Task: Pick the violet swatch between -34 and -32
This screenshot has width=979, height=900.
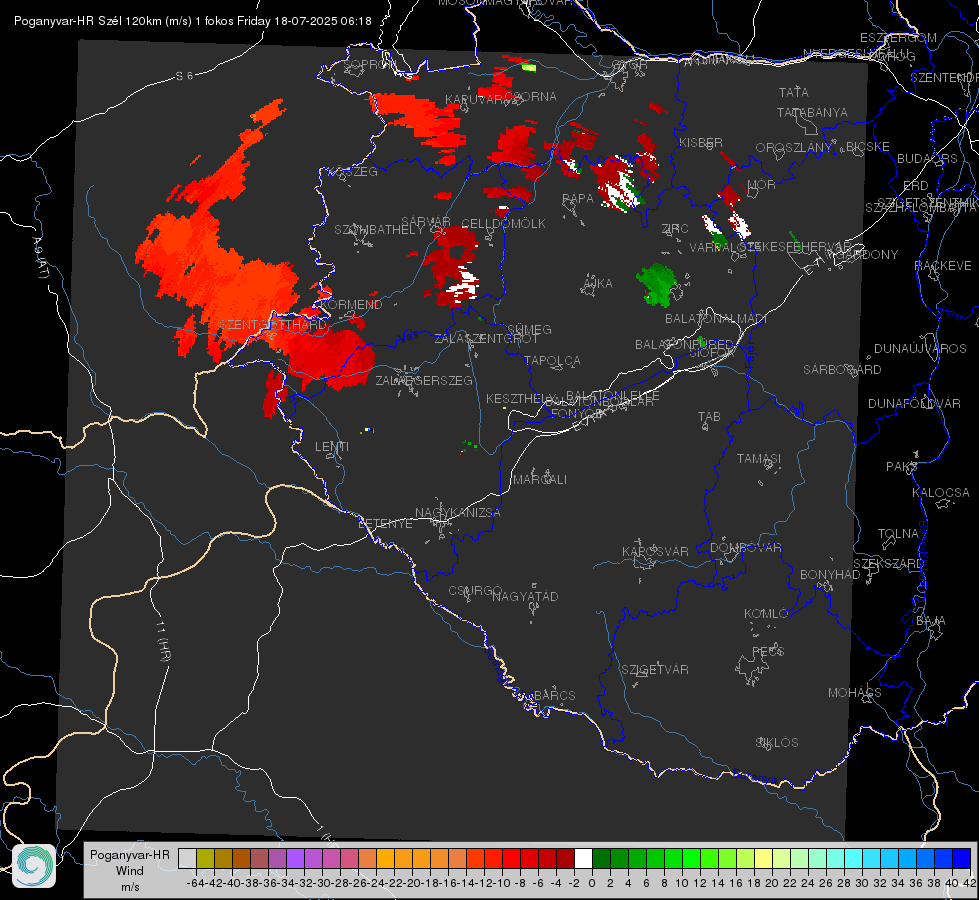Action: point(295,858)
